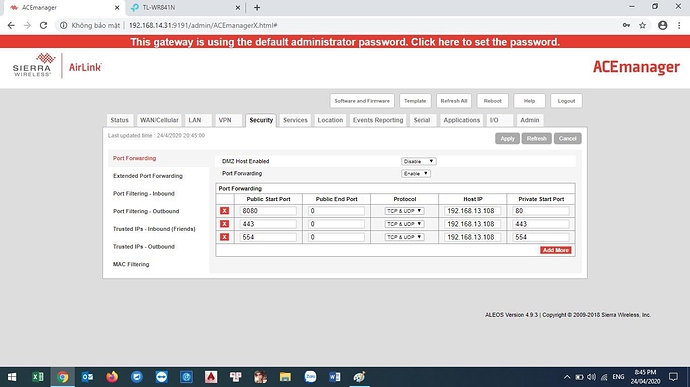Bookmark this page with the star icon
Image resolution: width=690 pixels, height=387 pixels.
[x=642, y=26]
